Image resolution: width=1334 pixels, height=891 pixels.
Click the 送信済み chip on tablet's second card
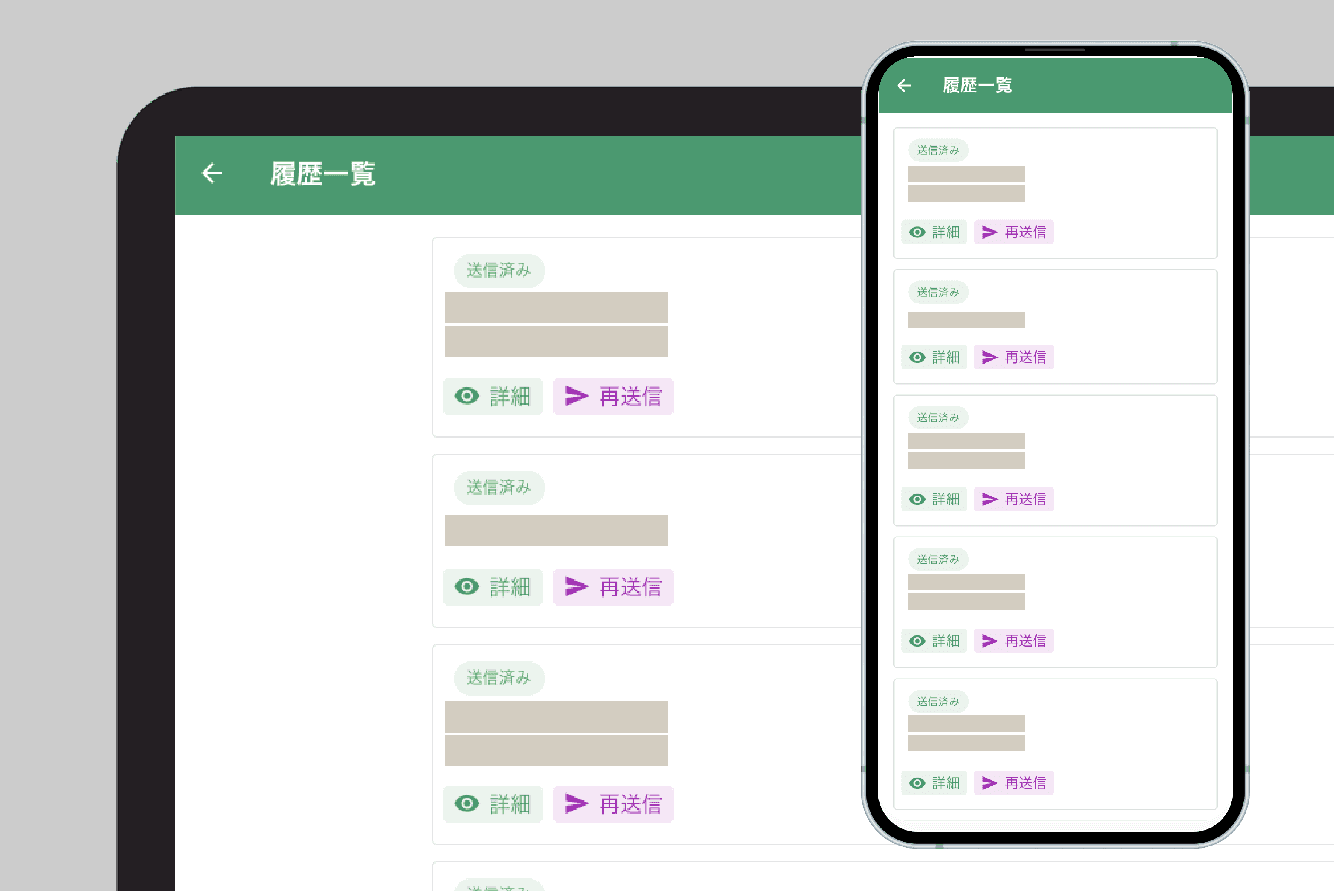point(499,488)
